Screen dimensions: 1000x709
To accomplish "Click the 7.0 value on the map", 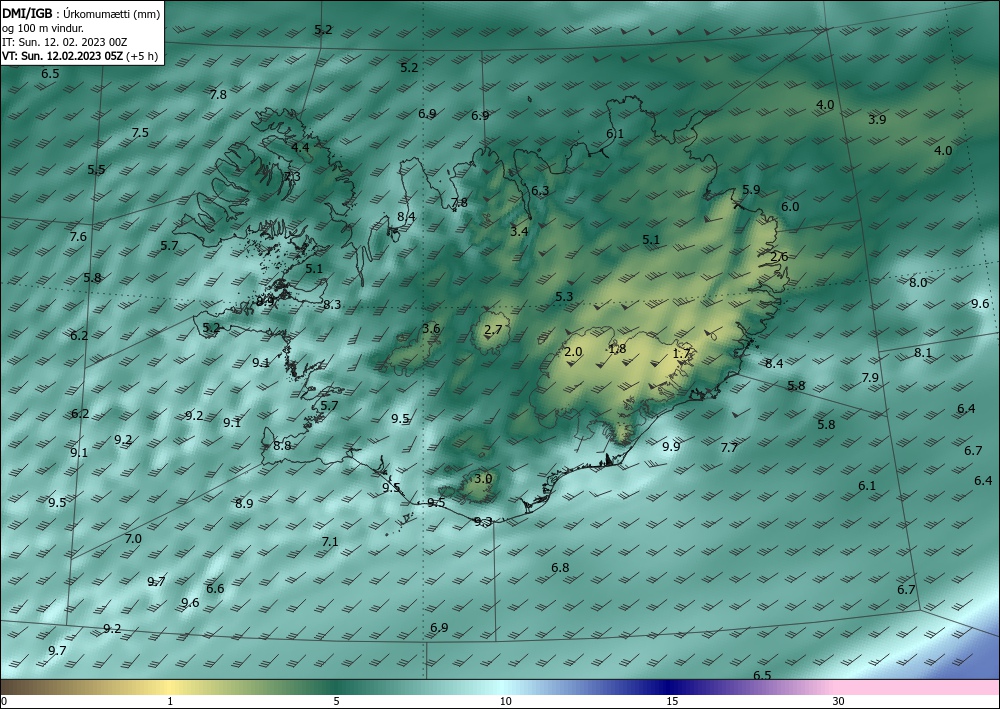I will point(133,539).
